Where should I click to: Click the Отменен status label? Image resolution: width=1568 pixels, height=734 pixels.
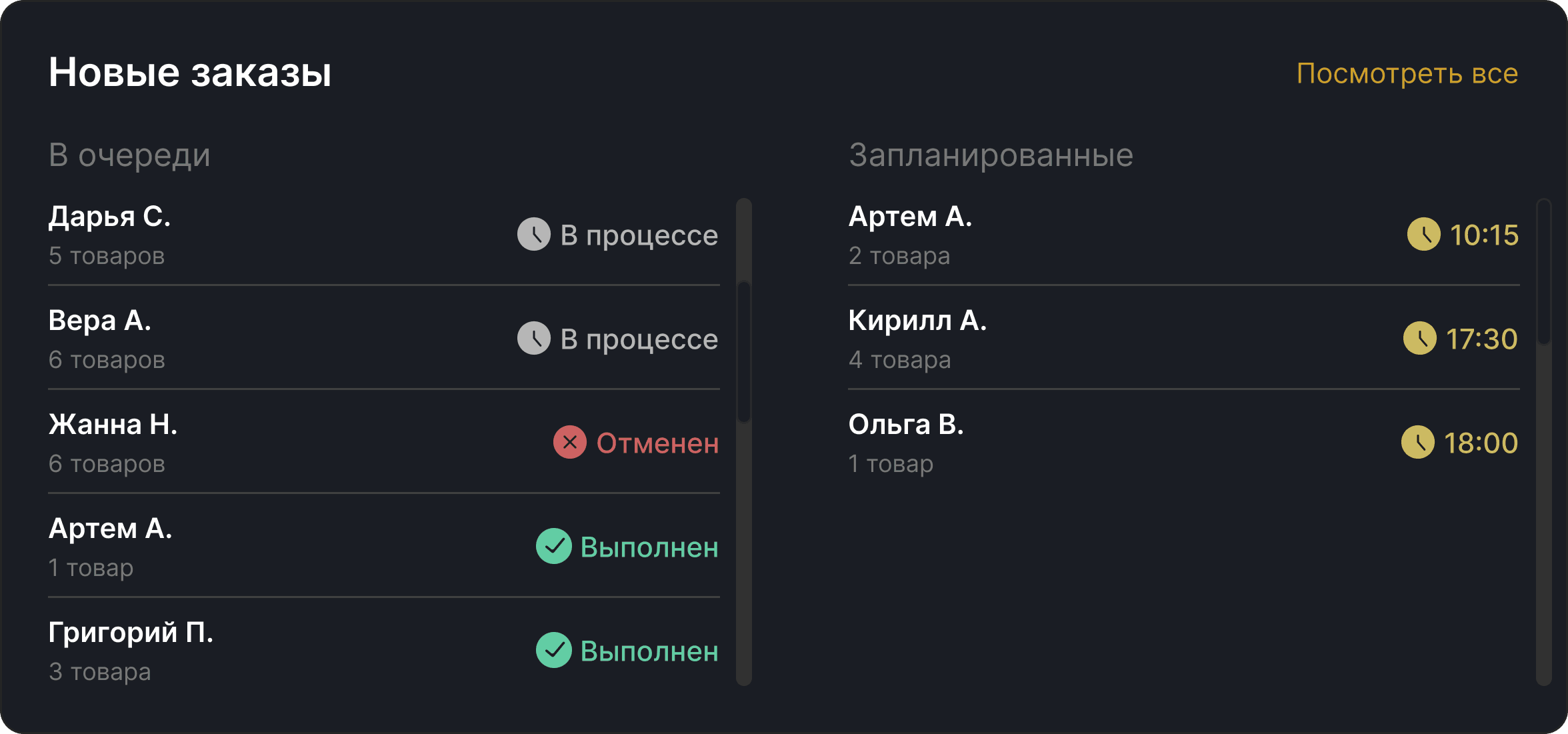click(x=657, y=443)
